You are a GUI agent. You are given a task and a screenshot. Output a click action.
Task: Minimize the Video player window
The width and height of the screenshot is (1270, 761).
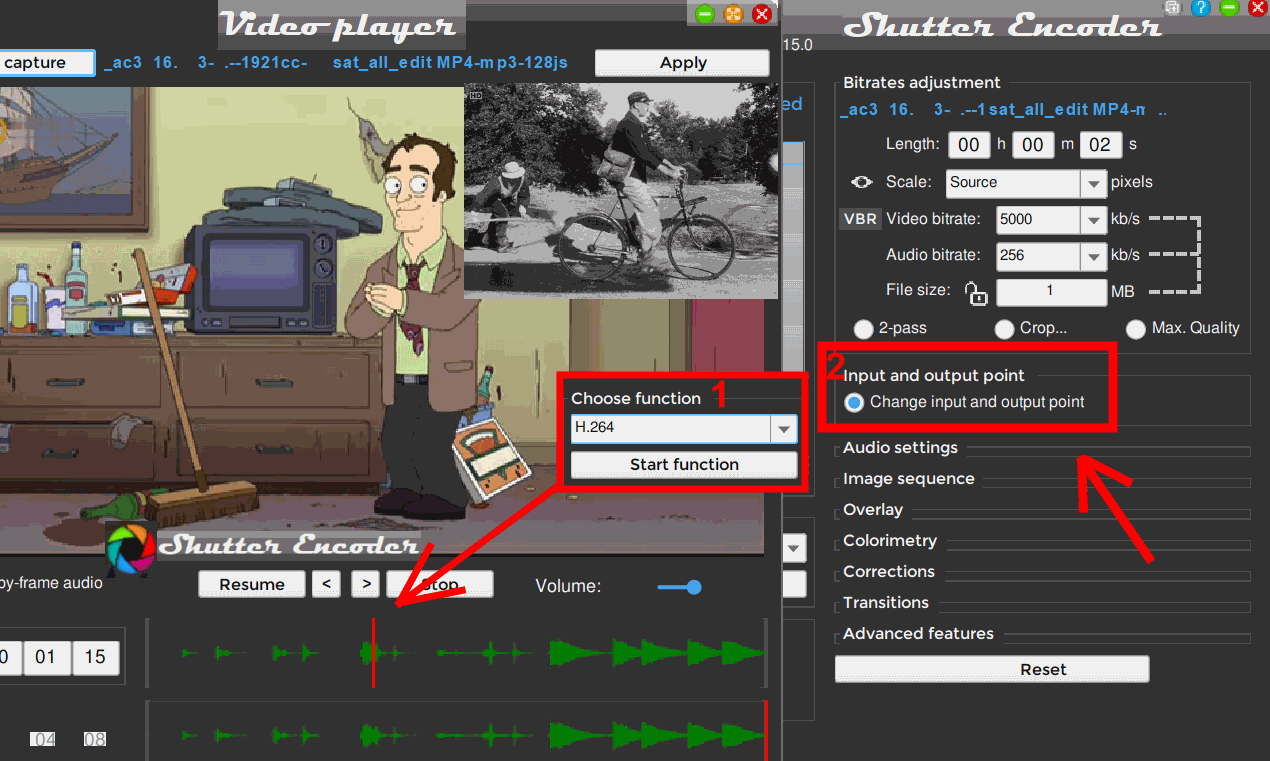[705, 14]
